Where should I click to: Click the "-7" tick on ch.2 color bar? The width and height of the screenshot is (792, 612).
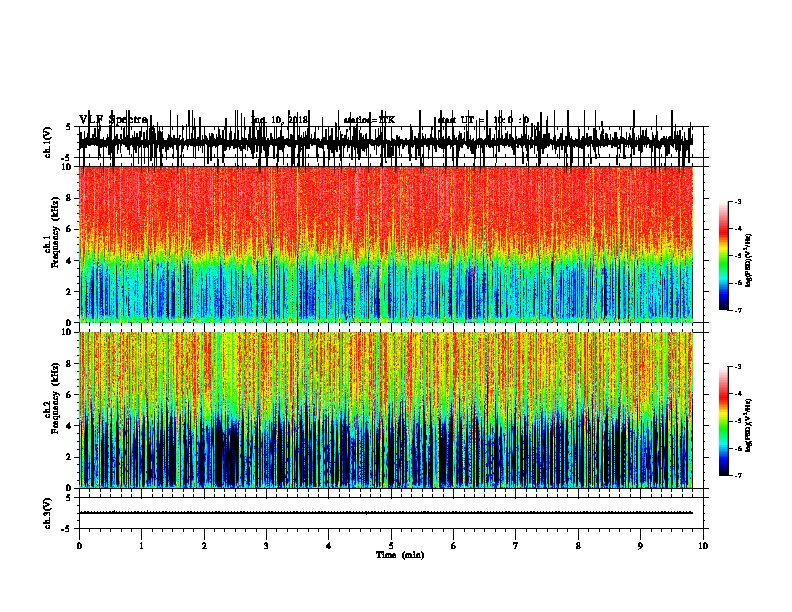[x=737, y=476]
